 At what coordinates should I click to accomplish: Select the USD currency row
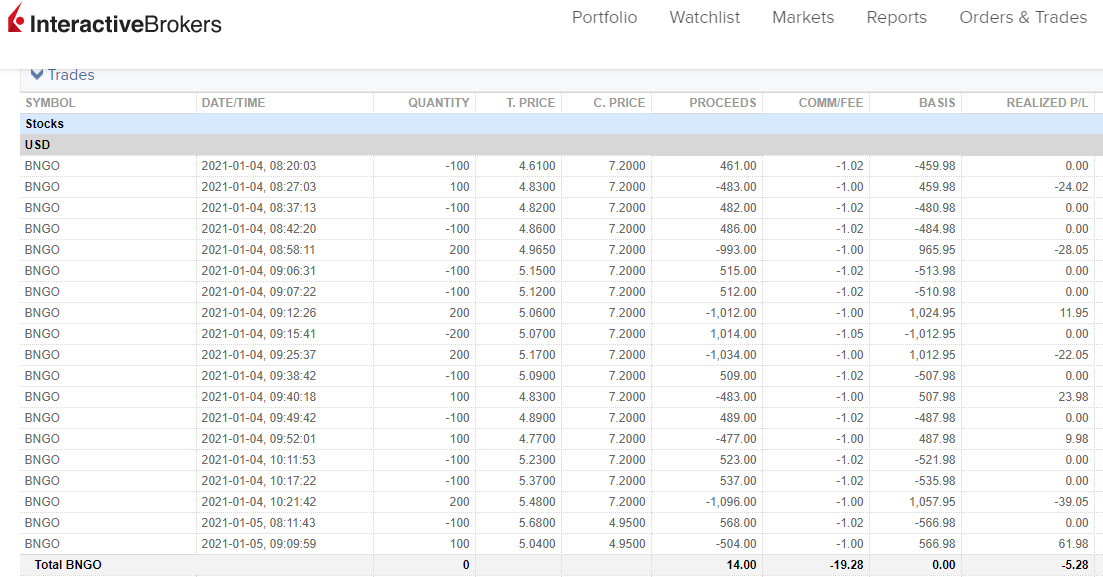561,145
